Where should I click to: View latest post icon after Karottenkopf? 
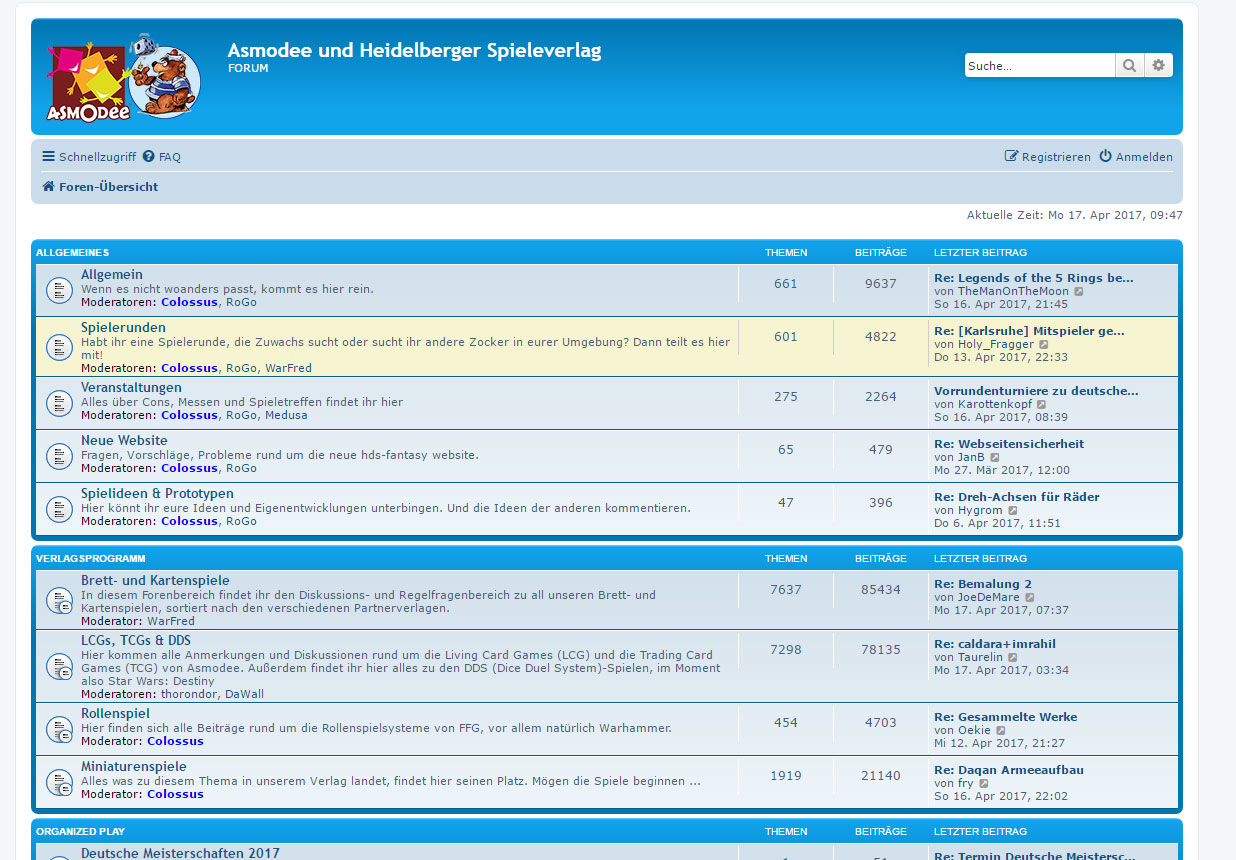[x=1042, y=405]
